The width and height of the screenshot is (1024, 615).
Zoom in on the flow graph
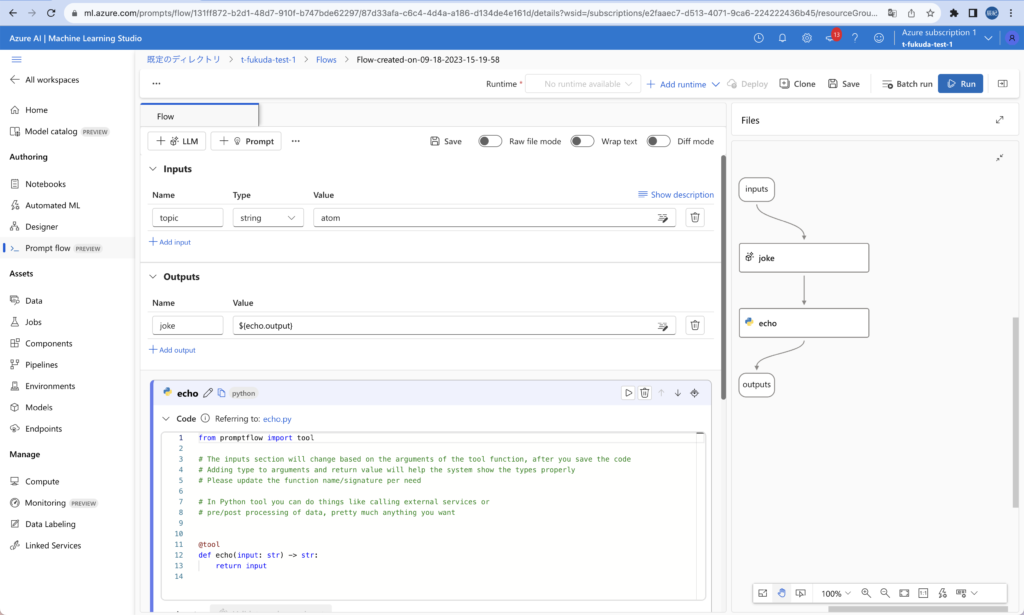coord(866,593)
